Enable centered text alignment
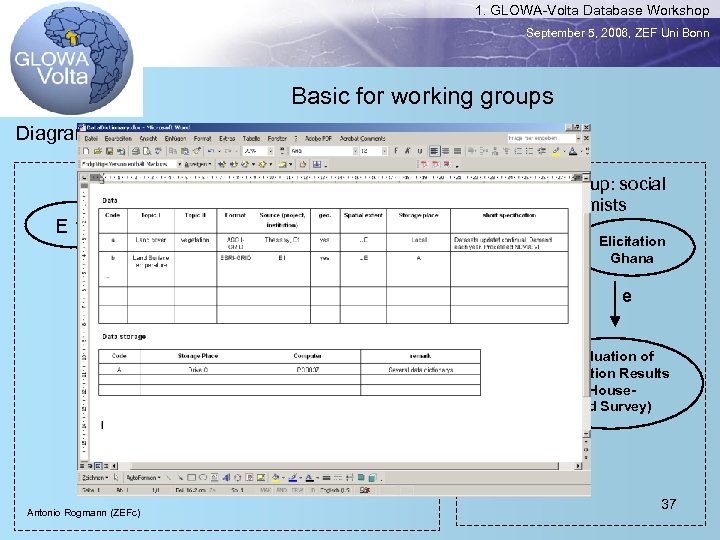This screenshot has height=540, width=720. pyautogui.click(x=445, y=151)
